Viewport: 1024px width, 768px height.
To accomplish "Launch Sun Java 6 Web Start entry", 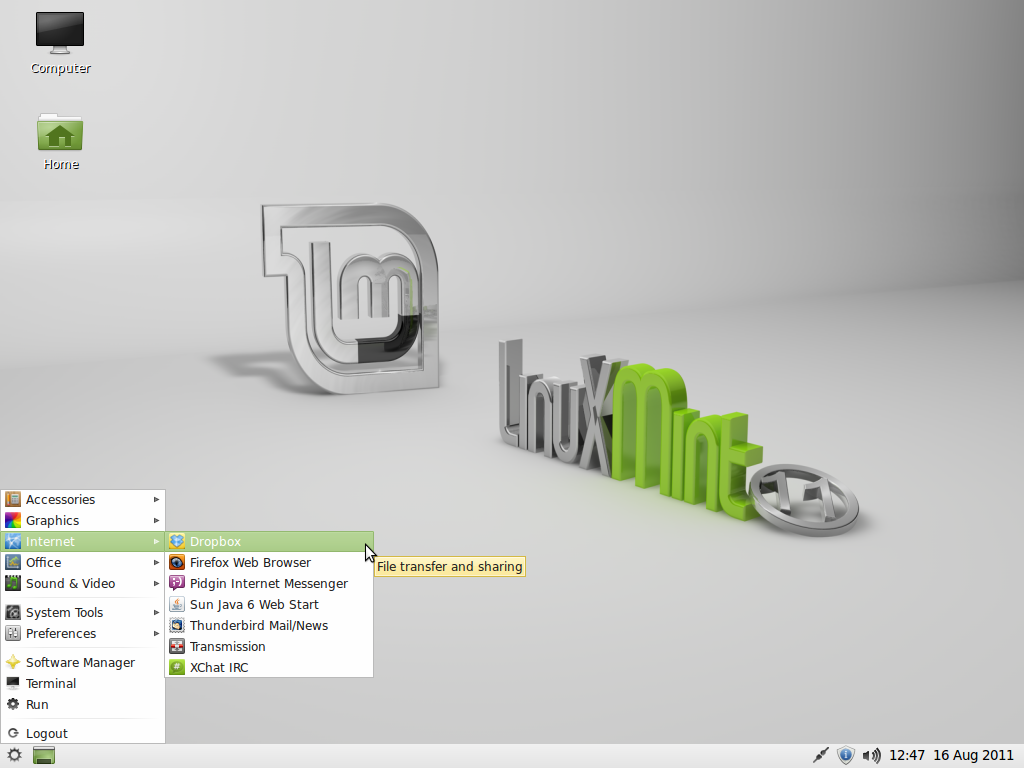I will pos(269,604).
